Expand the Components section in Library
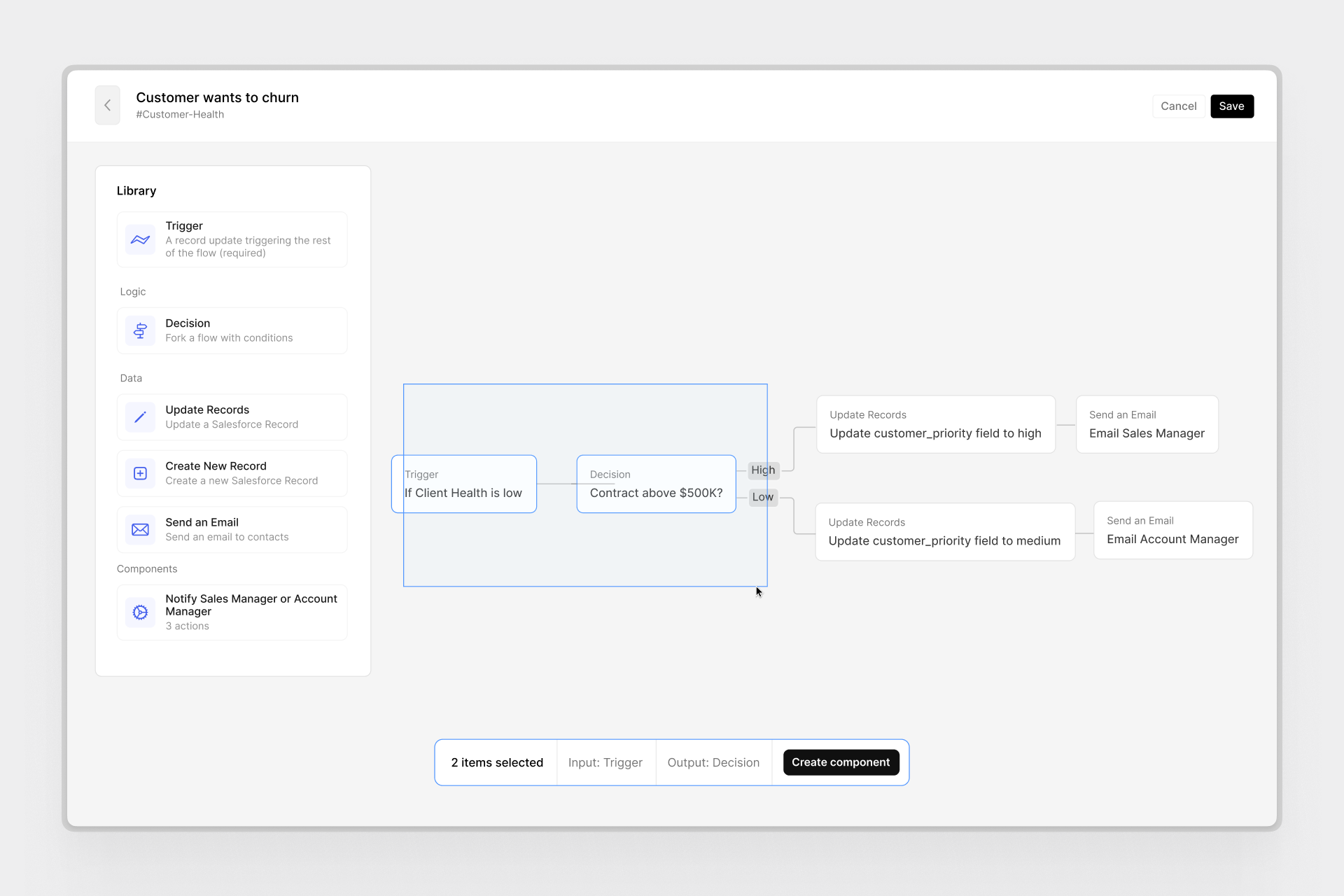Screen dimensions: 1344x896 [x=147, y=568]
